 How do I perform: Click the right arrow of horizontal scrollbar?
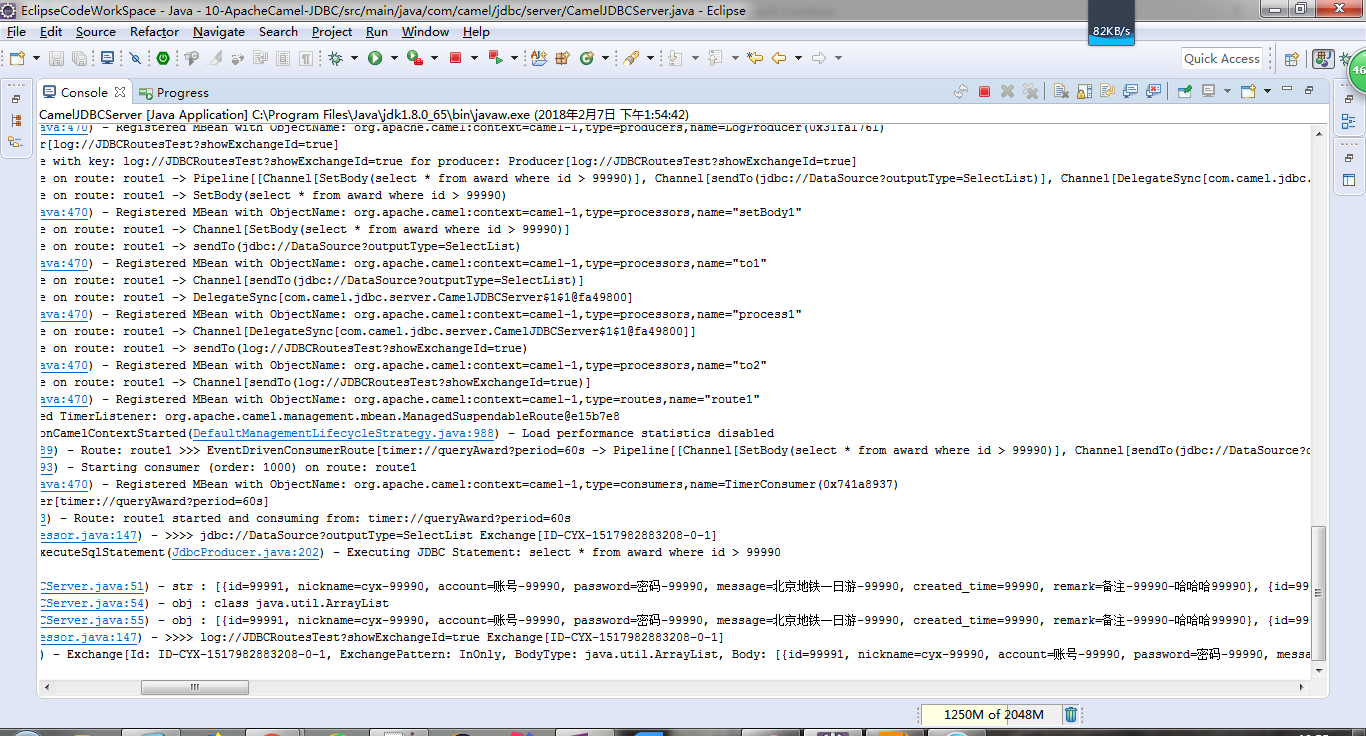coord(1303,687)
